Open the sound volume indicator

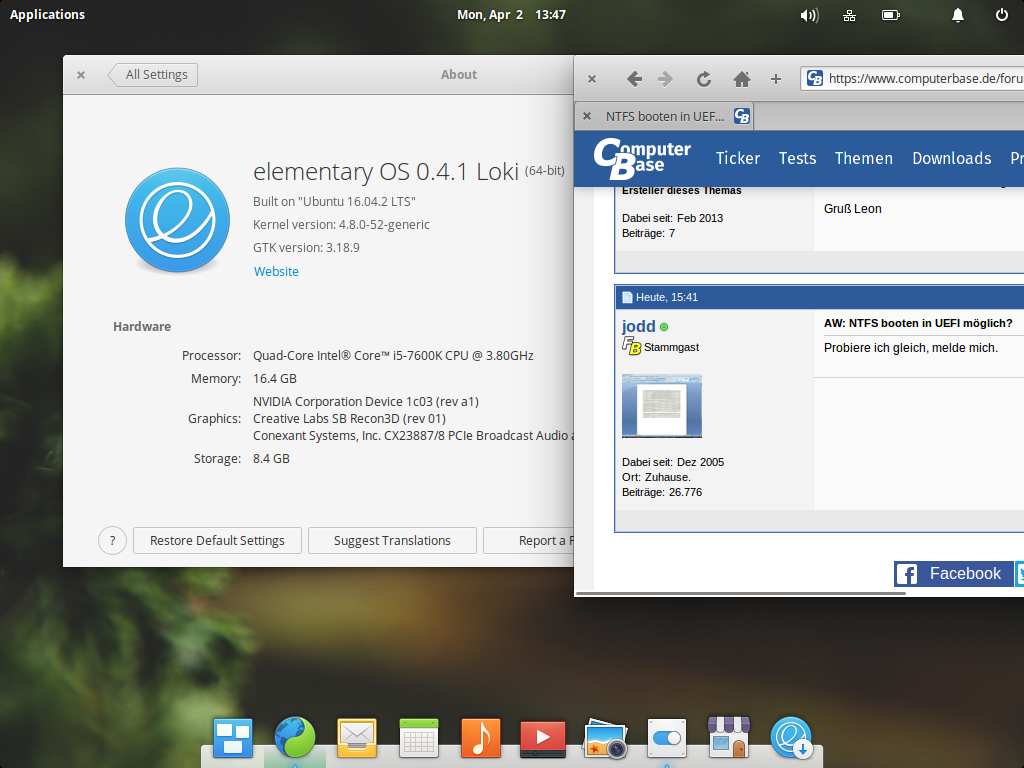pyautogui.click(x=809, y=15)
